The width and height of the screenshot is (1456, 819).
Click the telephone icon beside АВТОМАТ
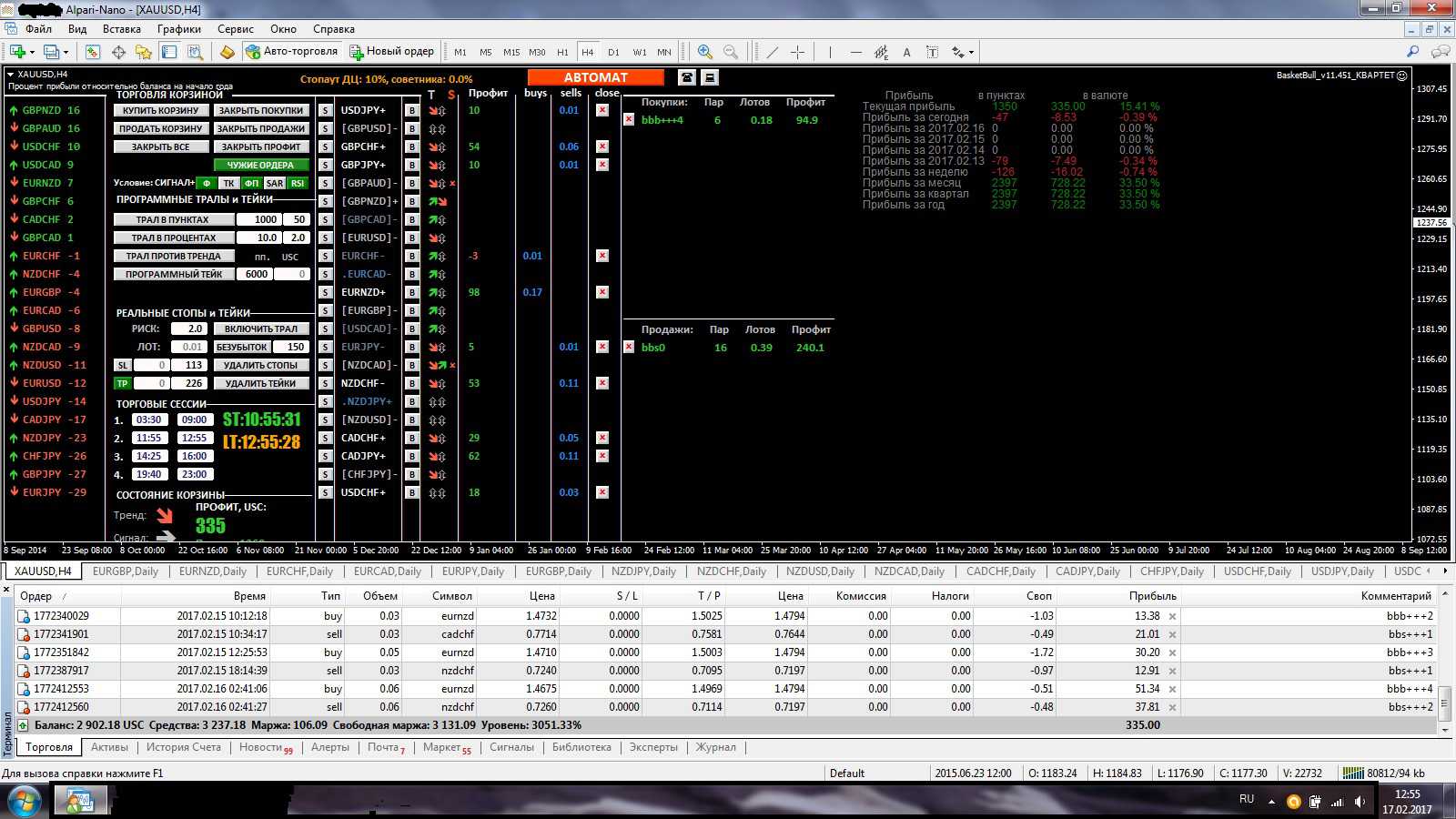point(687,77)
